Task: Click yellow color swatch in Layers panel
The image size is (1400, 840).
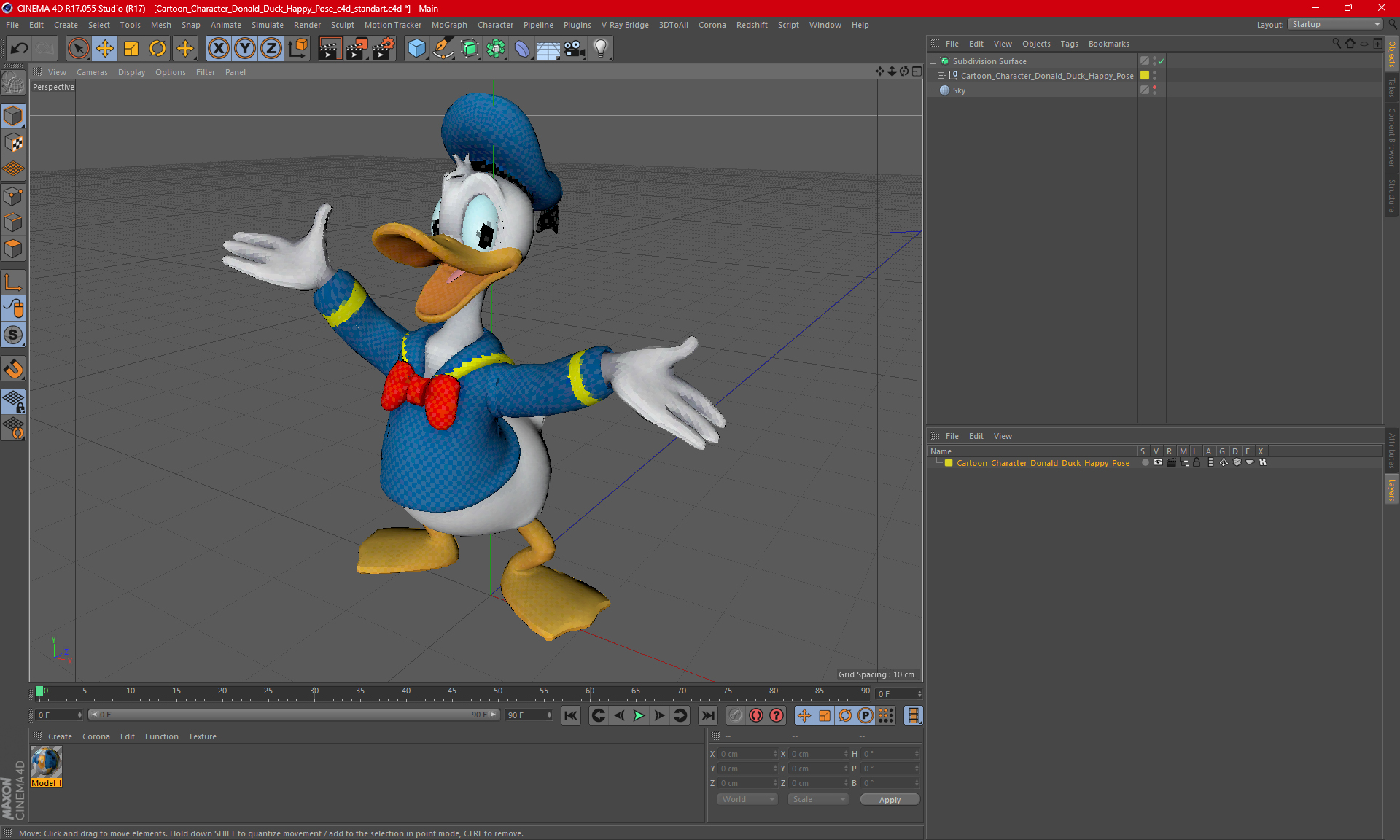Action: (x=949, y=462)
